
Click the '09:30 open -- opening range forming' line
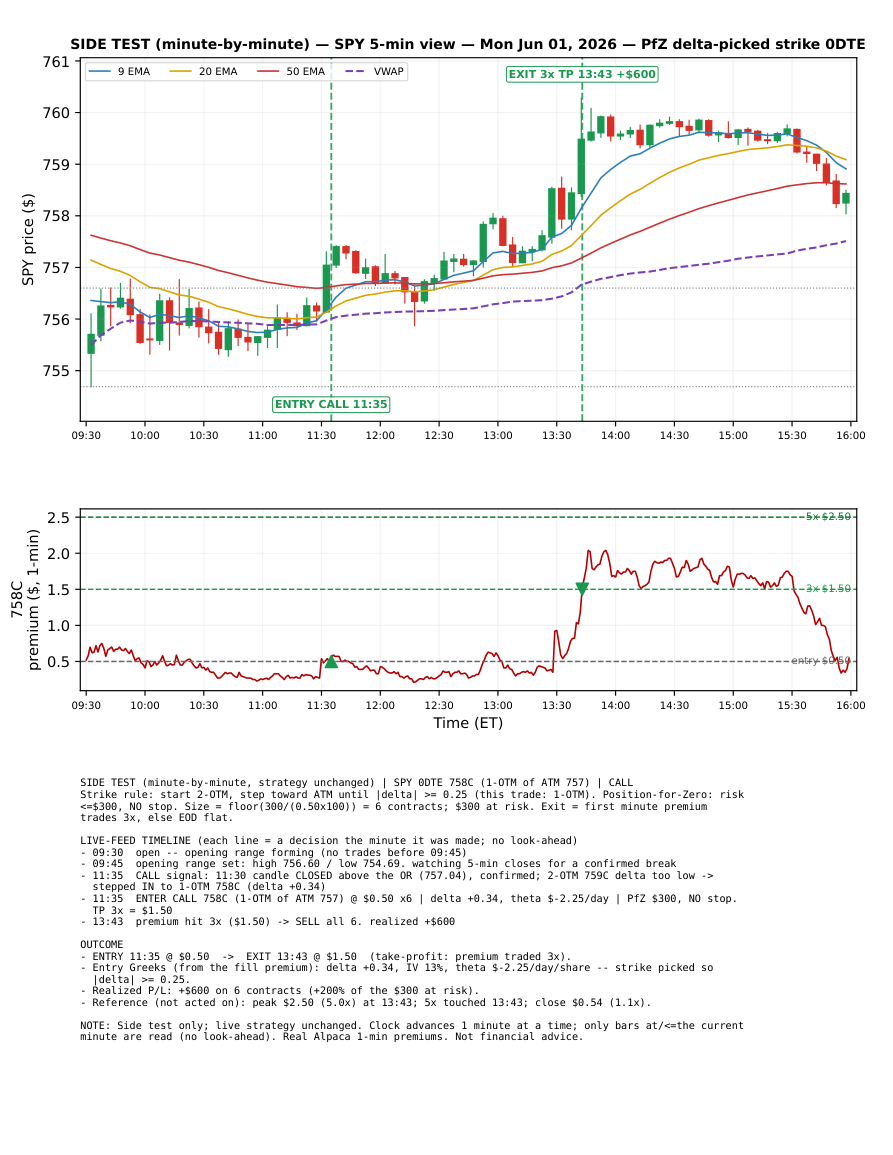(x=273, y=852)
